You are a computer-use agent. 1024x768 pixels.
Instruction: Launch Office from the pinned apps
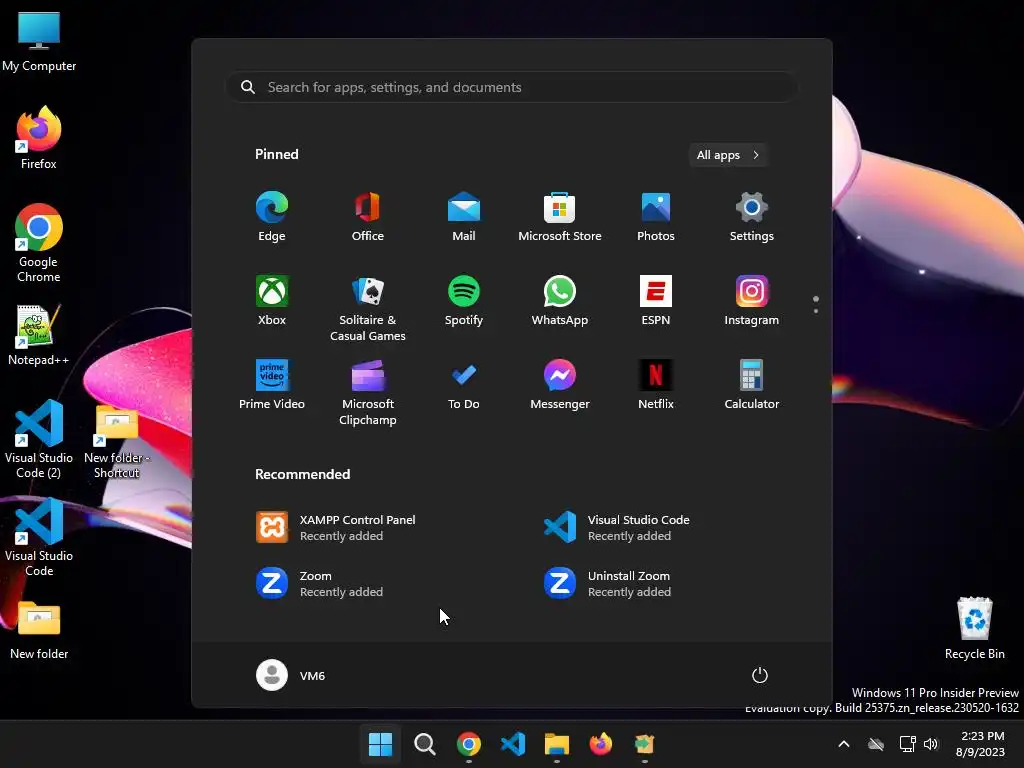tap(368, 217)
